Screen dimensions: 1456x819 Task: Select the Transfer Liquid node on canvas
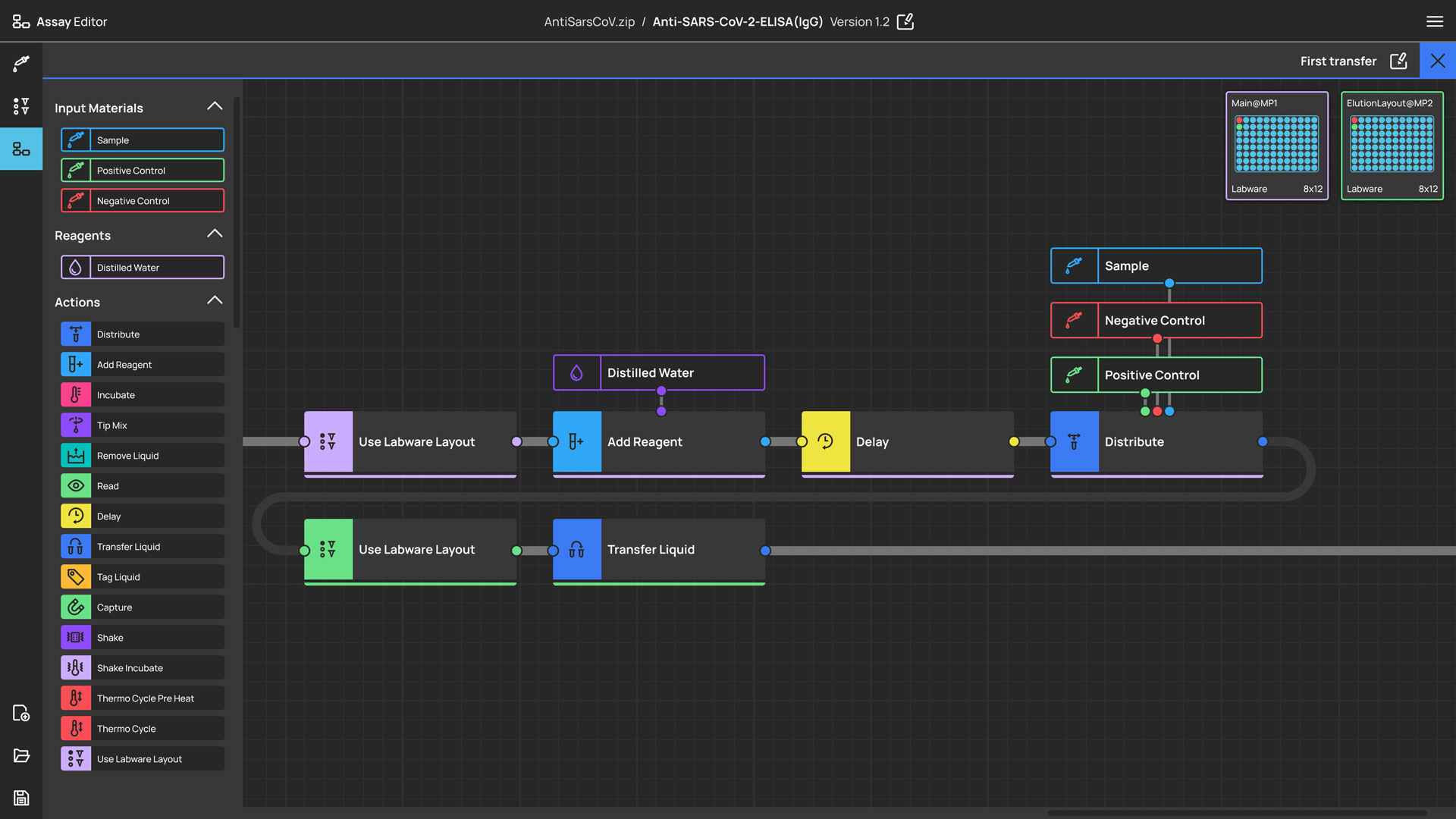pyautogui.click(x=659, y=551)
